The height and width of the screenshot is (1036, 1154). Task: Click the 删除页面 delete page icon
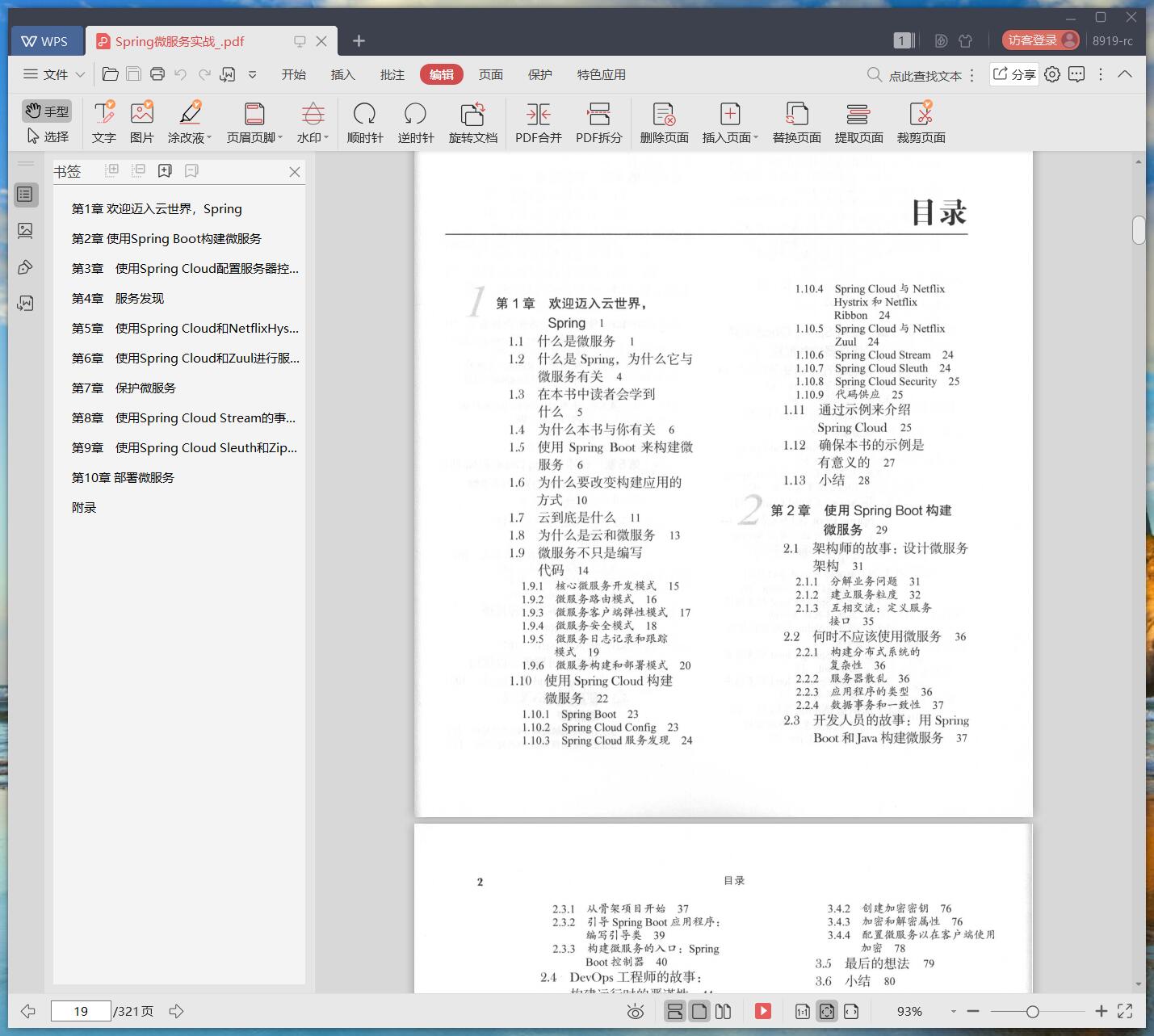click(665, 114)
